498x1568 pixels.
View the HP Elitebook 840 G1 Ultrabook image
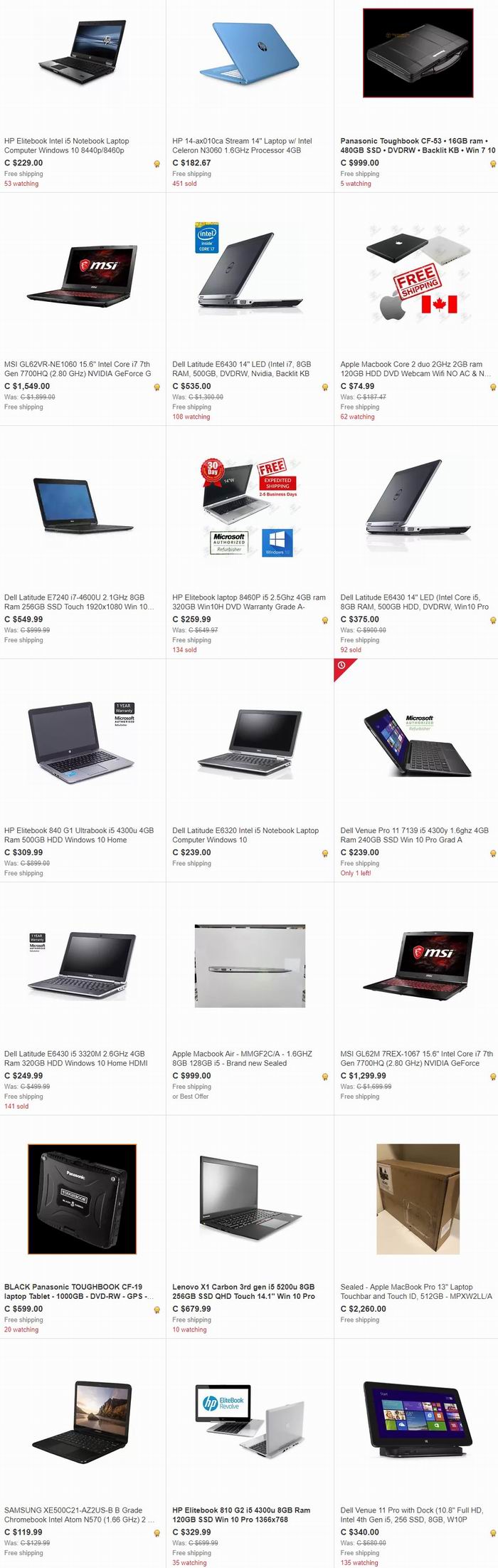pos(81,741)
